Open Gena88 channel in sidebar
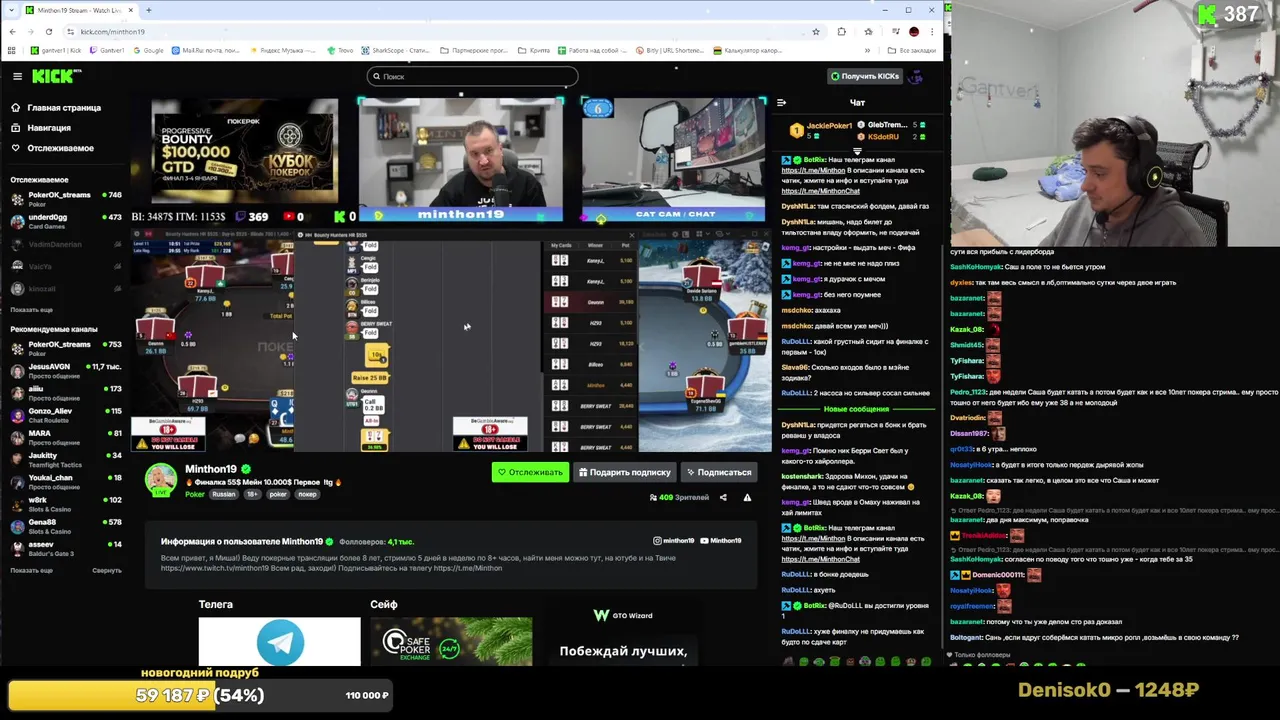 pyautogui.click(x=65, y=525)
